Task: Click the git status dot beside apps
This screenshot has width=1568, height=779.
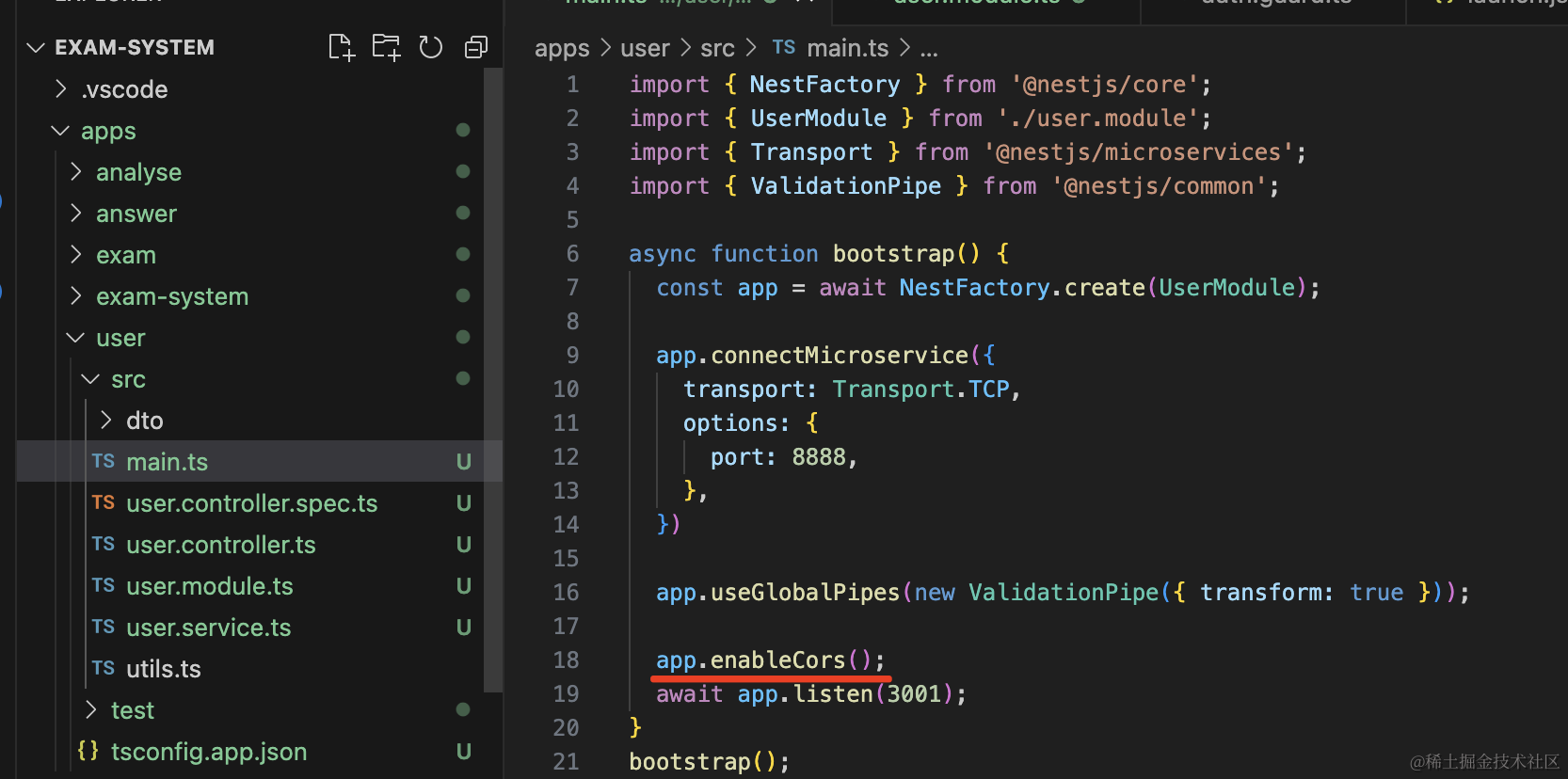Action: click(463, 130)
